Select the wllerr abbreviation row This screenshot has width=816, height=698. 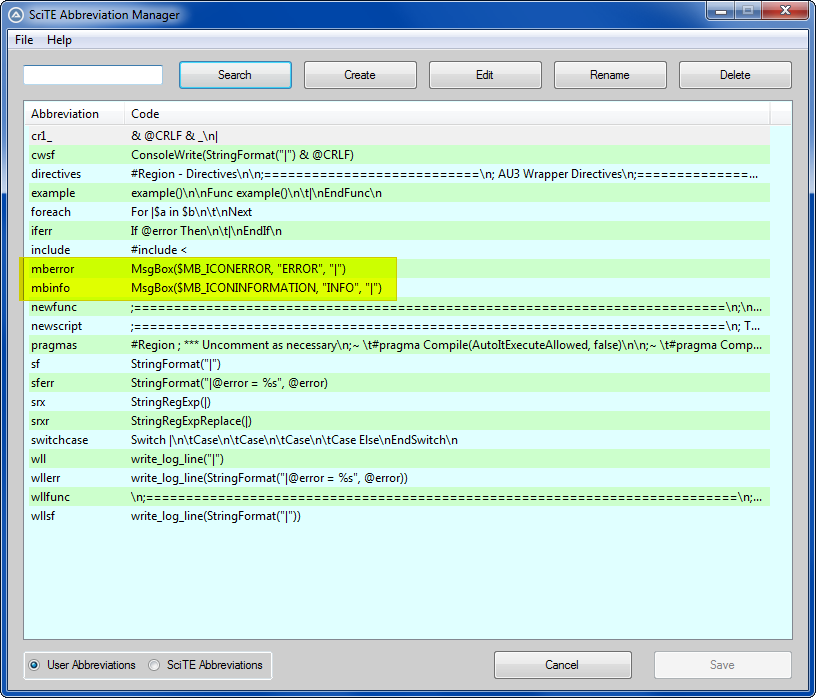point(397,478)
